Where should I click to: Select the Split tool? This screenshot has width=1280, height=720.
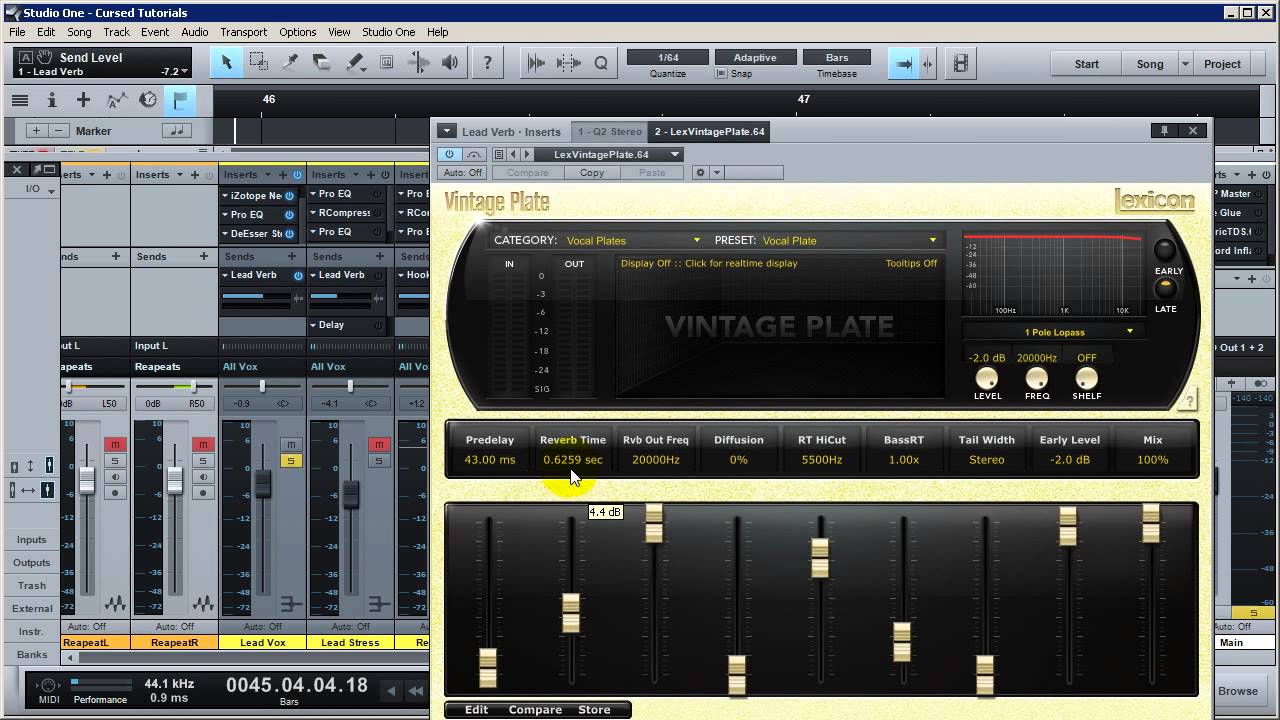[x=290, y=63]
